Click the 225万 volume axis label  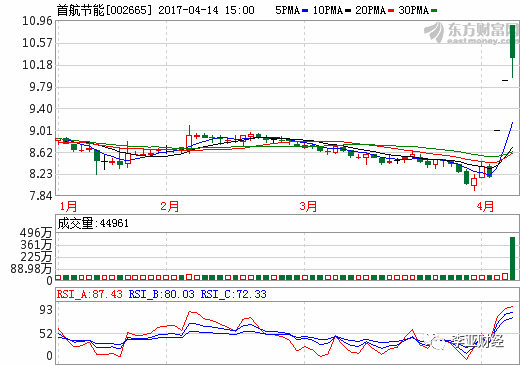(36, 257)
